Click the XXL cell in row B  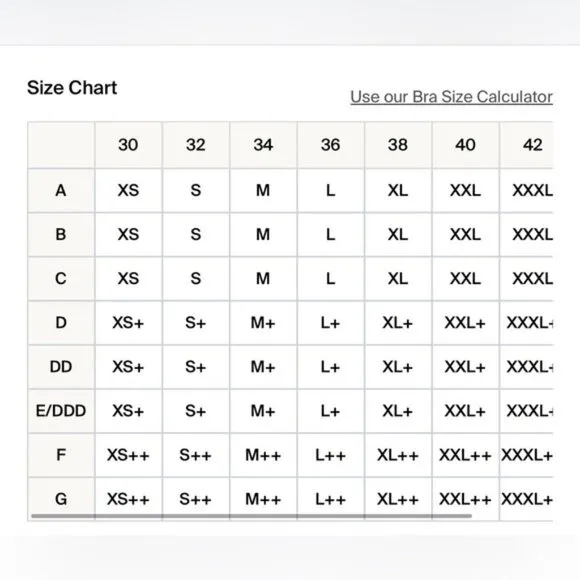(x=465, y=235)
